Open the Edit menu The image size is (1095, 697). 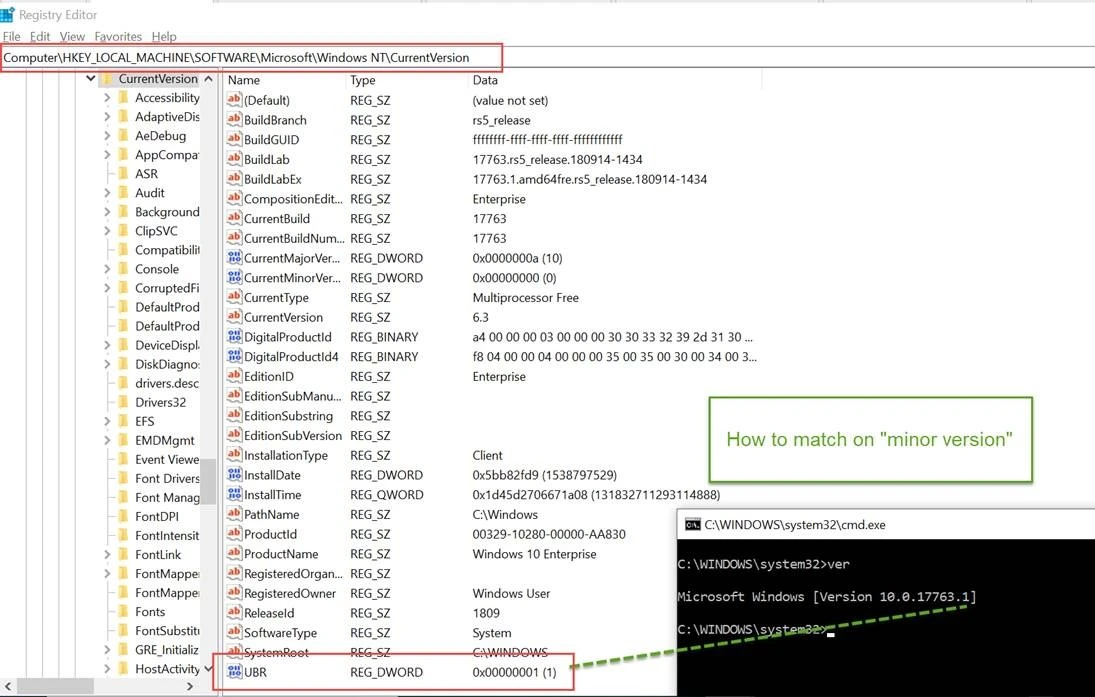click(x=40, y=37)
